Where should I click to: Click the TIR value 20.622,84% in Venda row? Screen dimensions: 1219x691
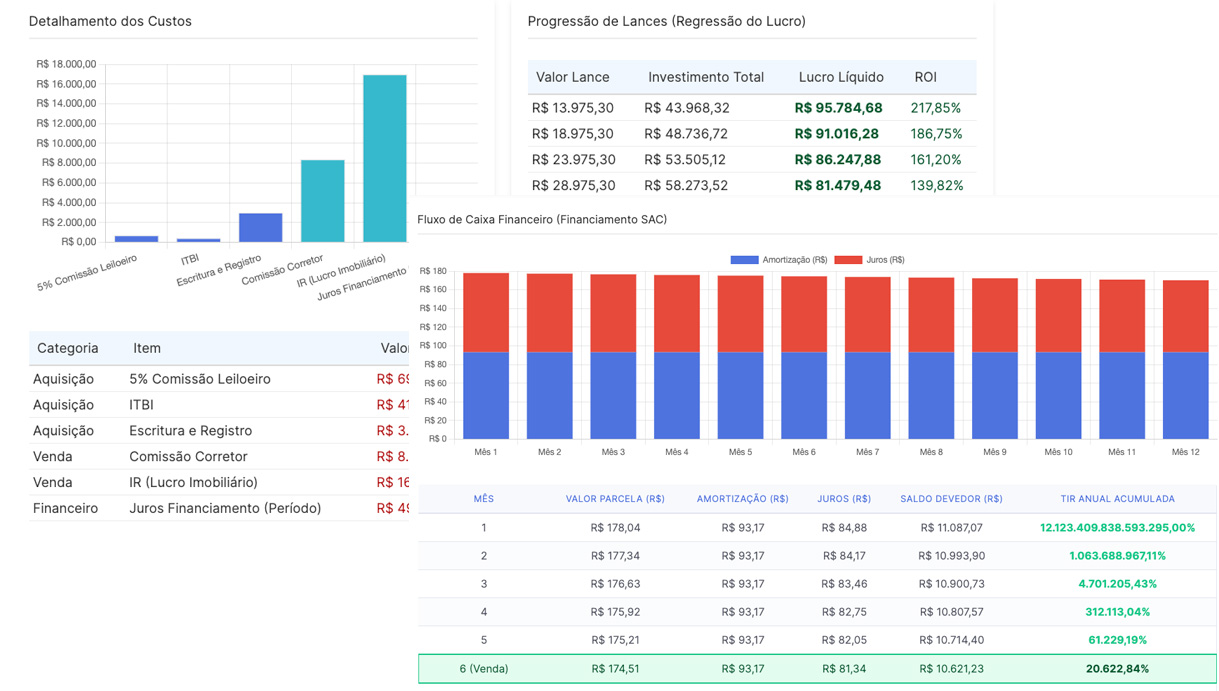pyautogui.click(x=1118, y=669)
